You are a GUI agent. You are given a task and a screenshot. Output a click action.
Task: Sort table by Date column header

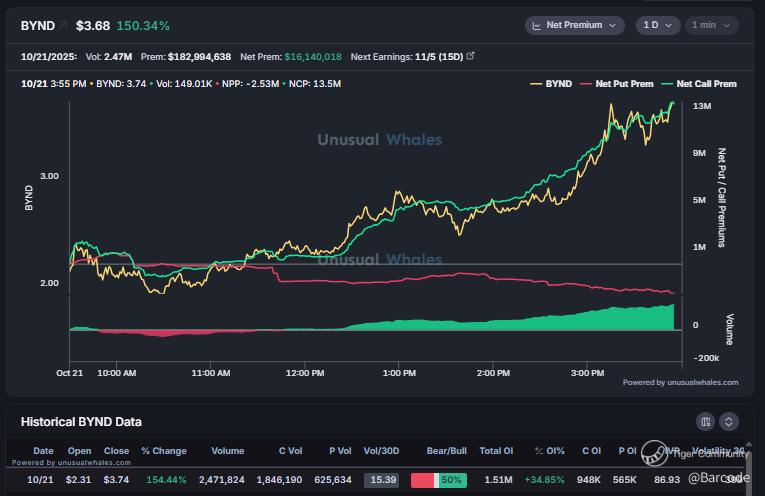tap(43, 451)
